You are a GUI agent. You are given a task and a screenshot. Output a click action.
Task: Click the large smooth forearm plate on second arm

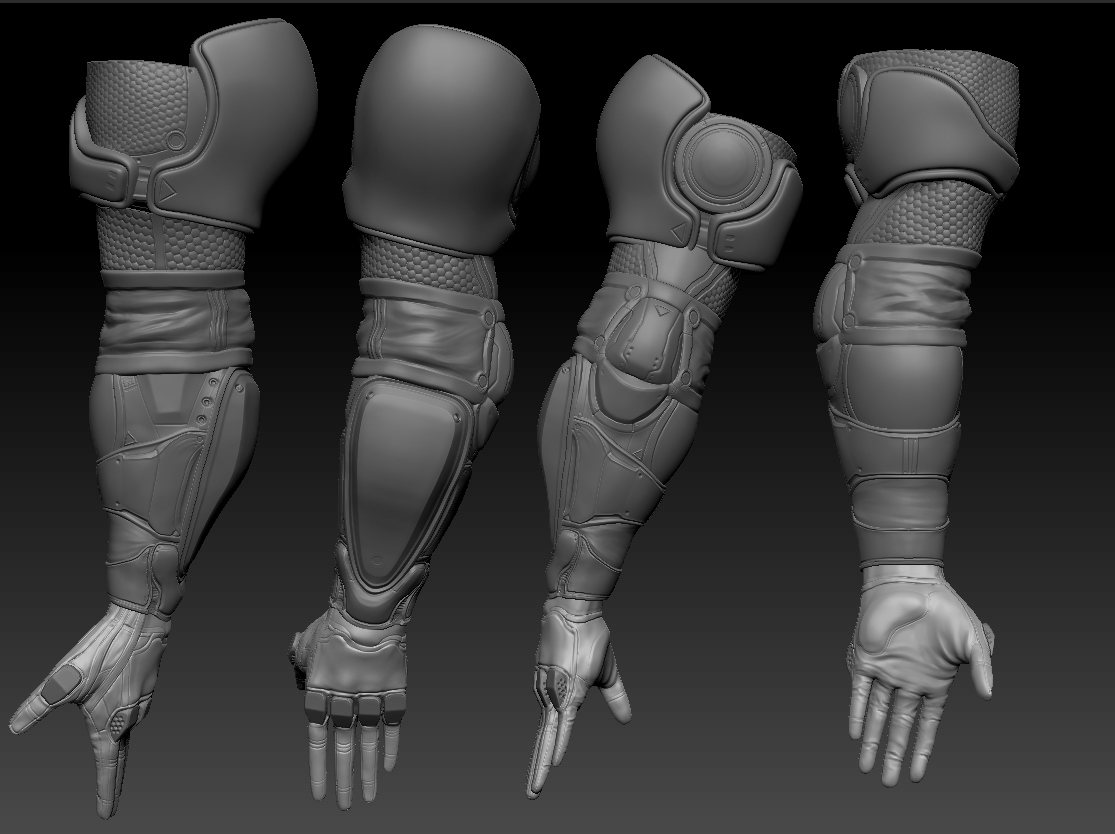coord(404,487)
